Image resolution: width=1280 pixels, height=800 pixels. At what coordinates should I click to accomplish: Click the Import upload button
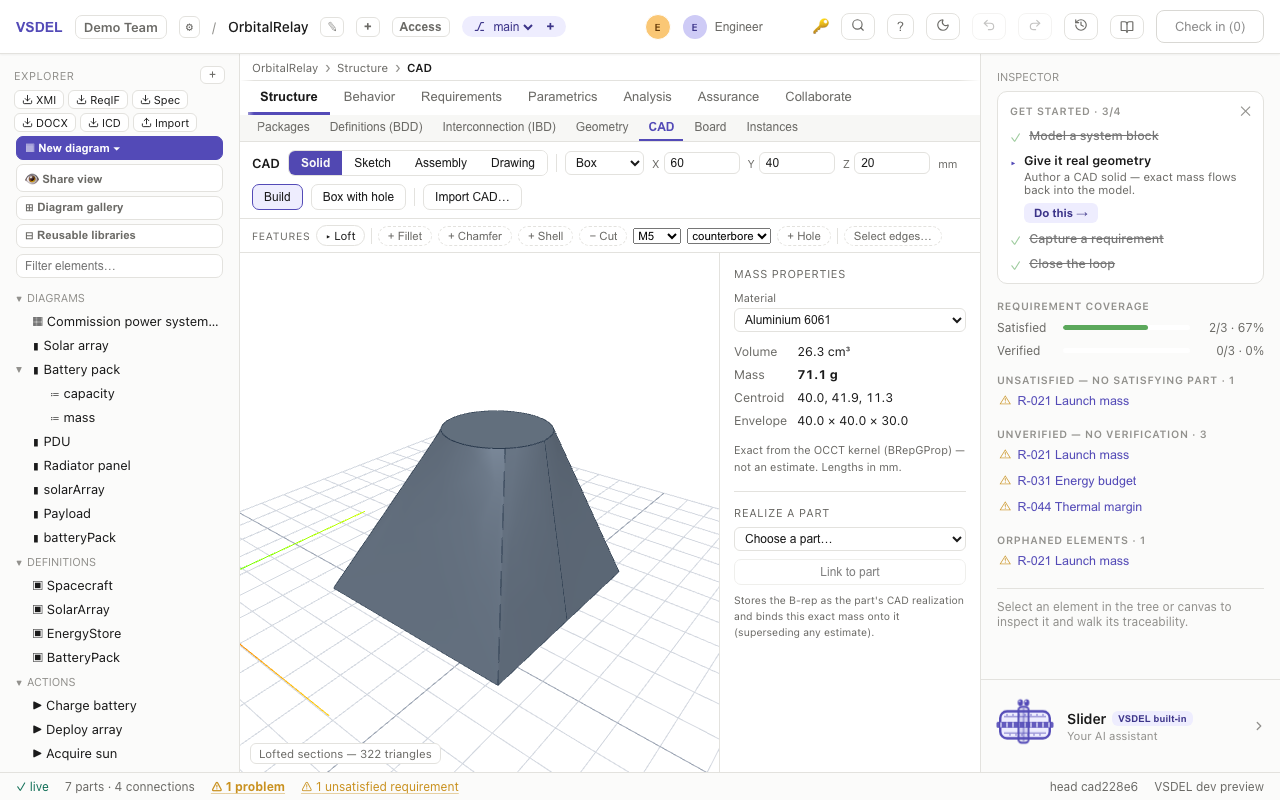165,123
